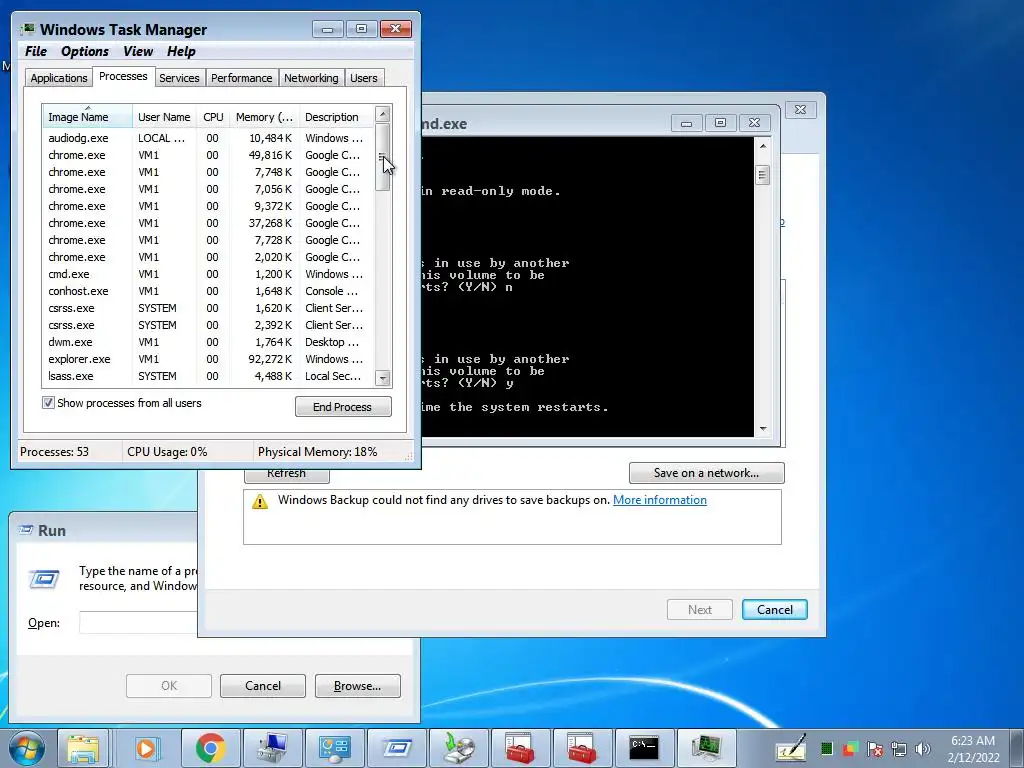This screenshot has height=768, width=1024.
Task: Switch to the Windows Backup taskbar item
Action: tap(458, 748)
